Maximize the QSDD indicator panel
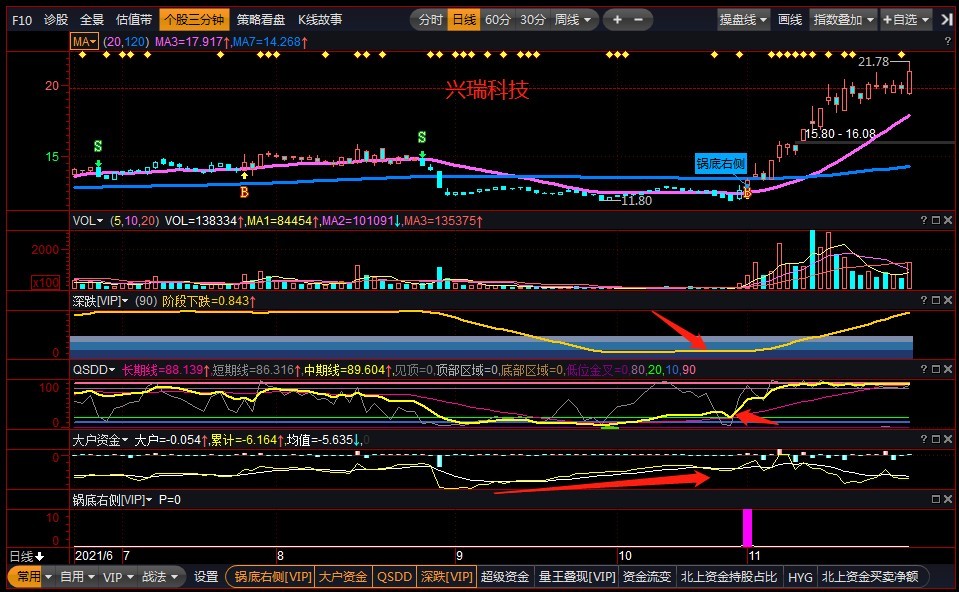 pos(936,369)
